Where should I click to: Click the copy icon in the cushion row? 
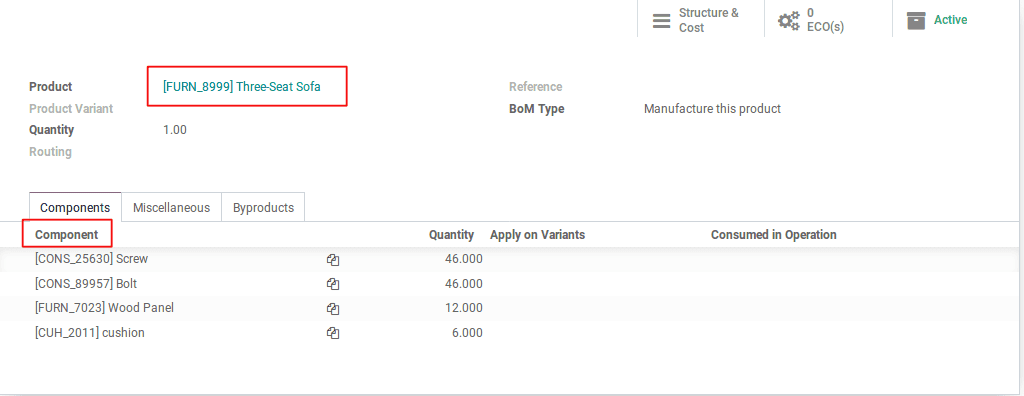coord(333,333)
